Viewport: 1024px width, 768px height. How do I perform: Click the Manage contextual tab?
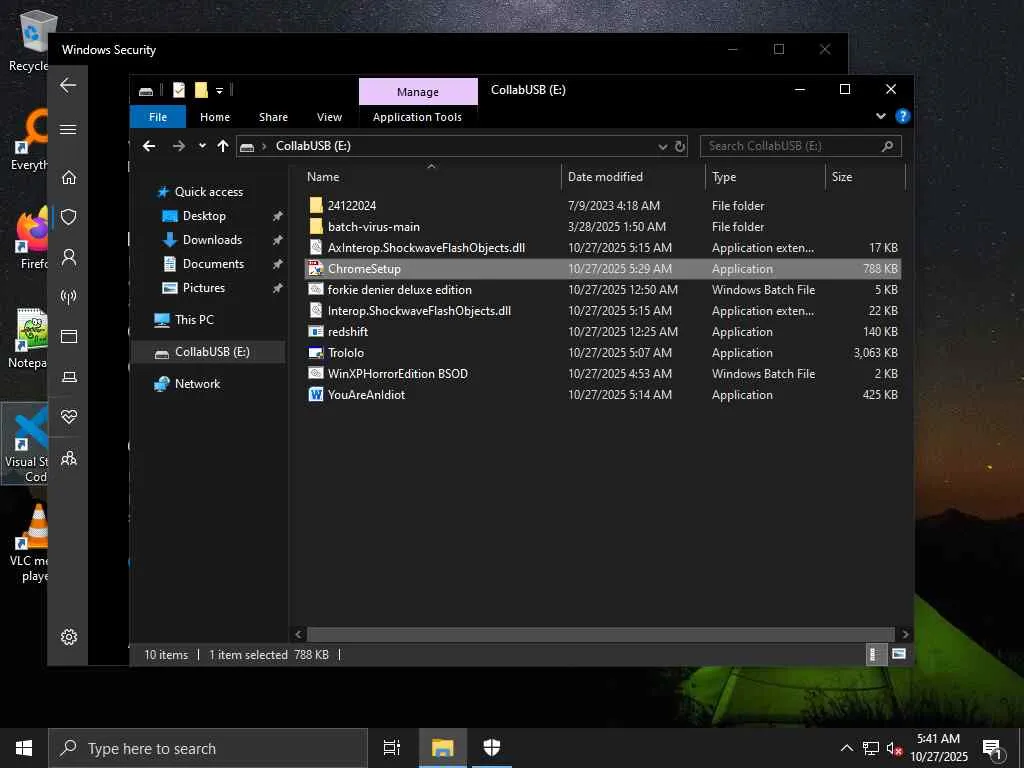(x=418, y=92)
